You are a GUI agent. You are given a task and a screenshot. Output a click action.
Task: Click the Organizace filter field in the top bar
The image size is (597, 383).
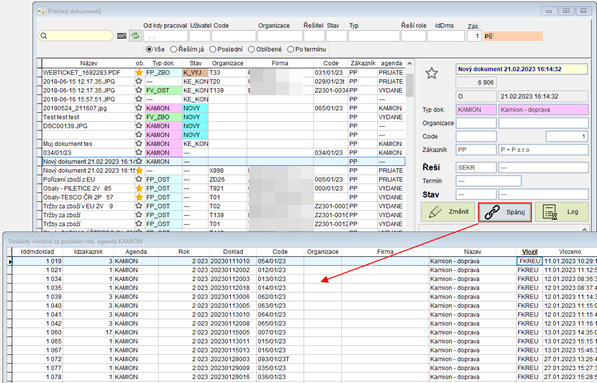coord(280,36)
